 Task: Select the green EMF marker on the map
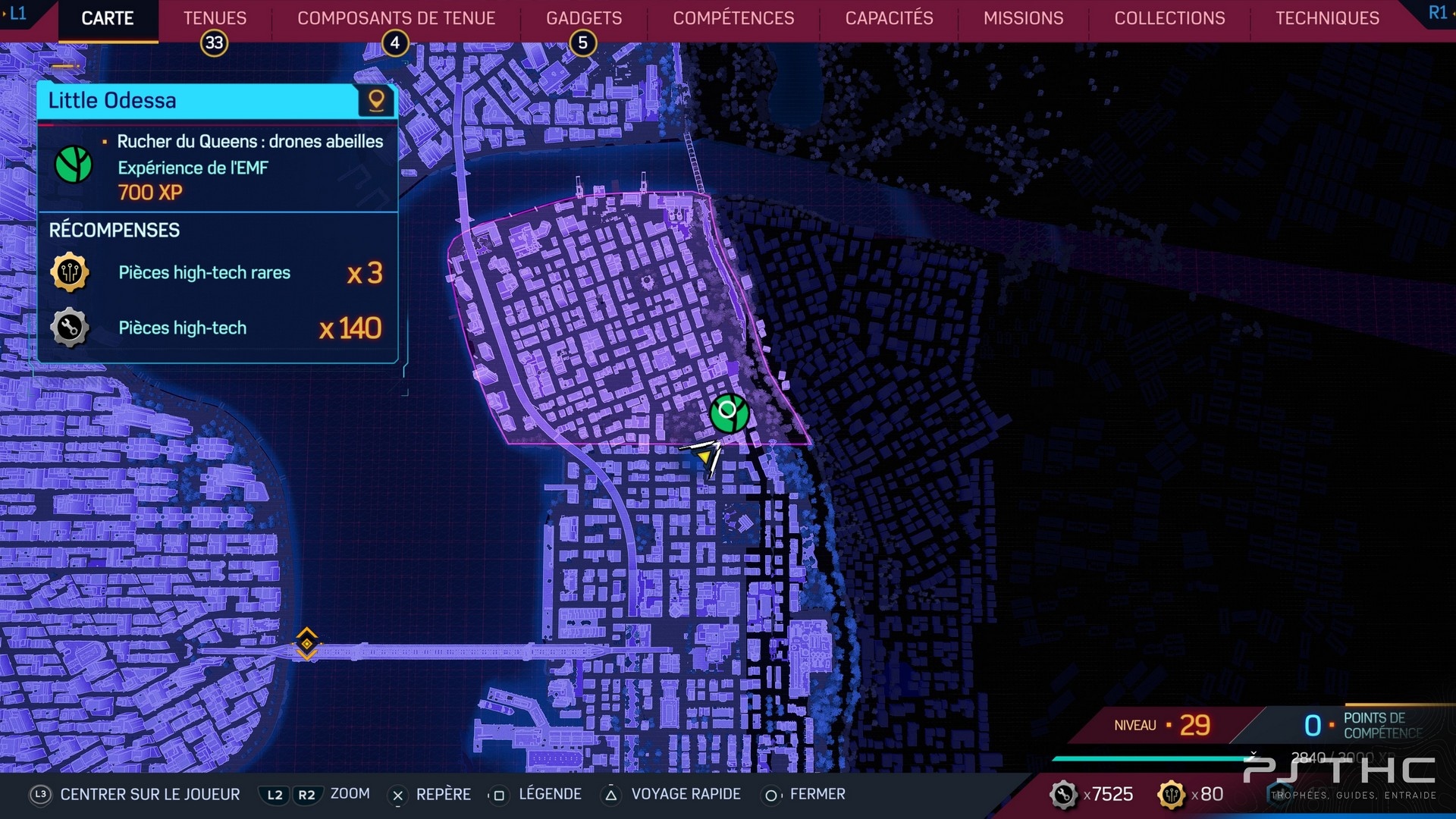click(x=729, y=413)
